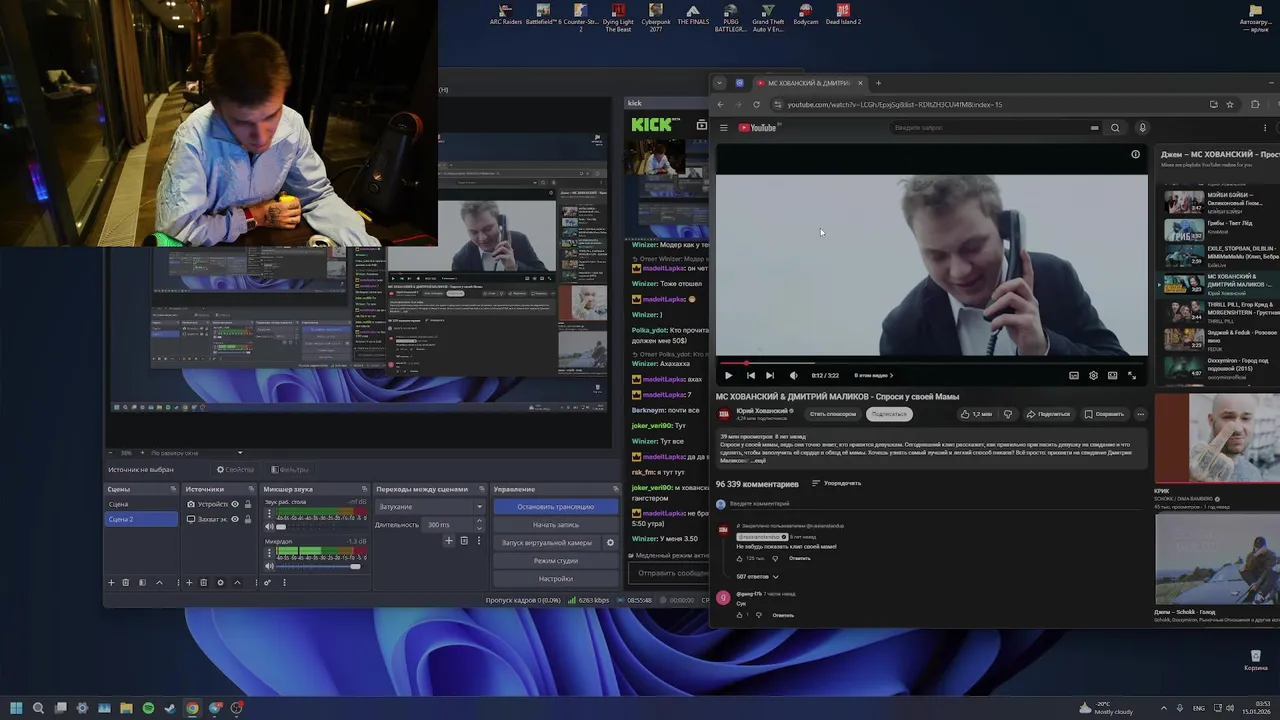Toggle visibility eye of Захват экрана source
The height and width of the screenshot is (720, 1280).
tap(235, 519)
